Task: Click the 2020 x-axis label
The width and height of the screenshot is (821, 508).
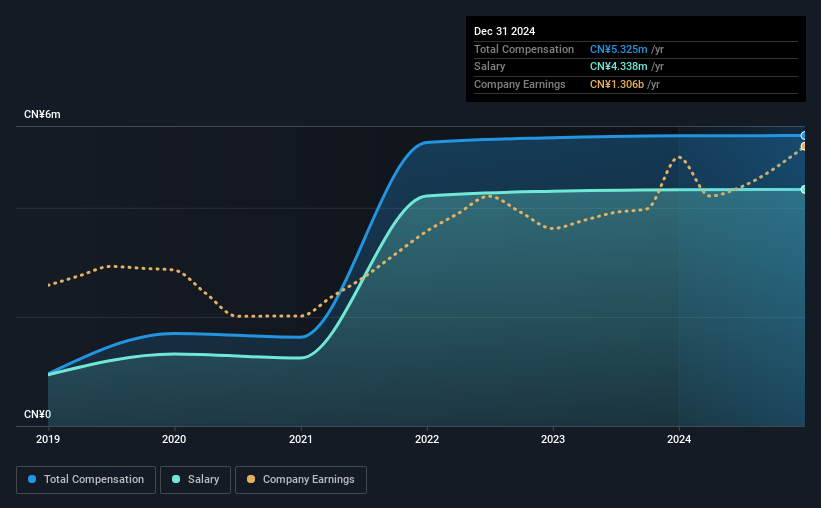Action: click(174, 439)
